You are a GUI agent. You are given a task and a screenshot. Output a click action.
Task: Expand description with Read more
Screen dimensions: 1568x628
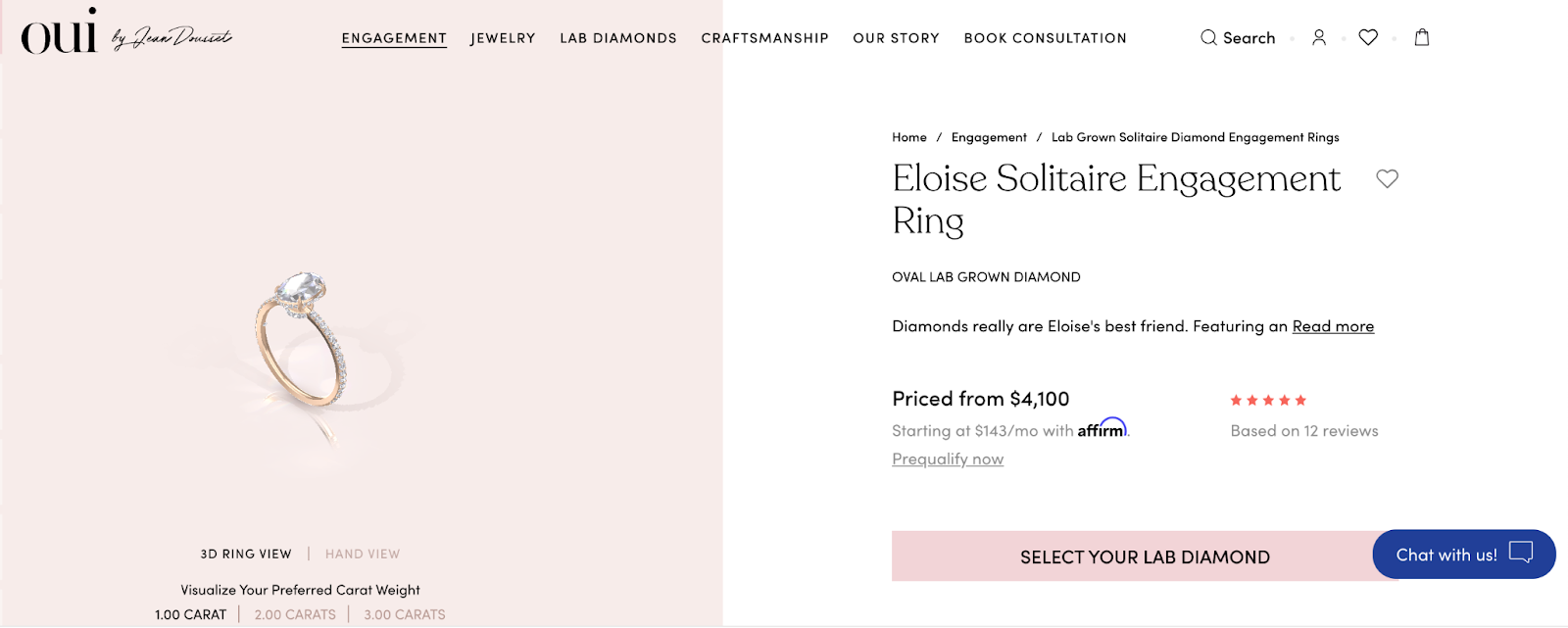coord(1333,326)
